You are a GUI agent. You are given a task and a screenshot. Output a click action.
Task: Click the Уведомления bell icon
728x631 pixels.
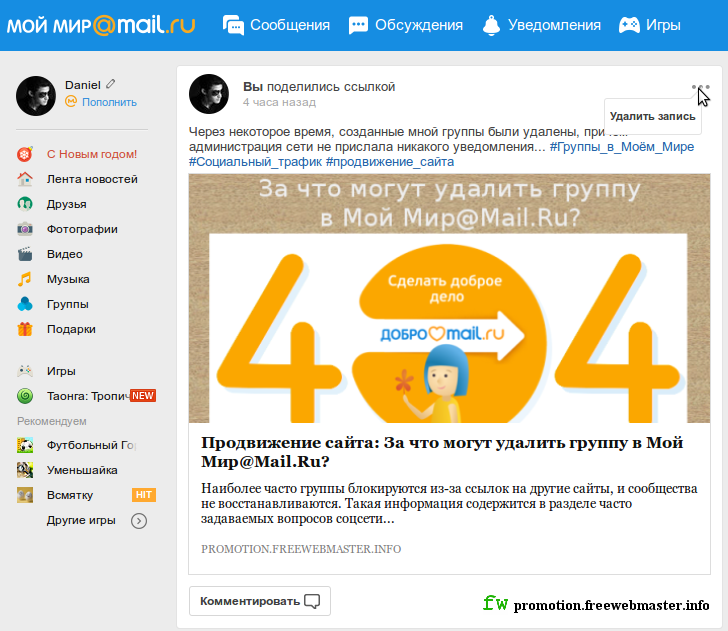pos(491,25)
